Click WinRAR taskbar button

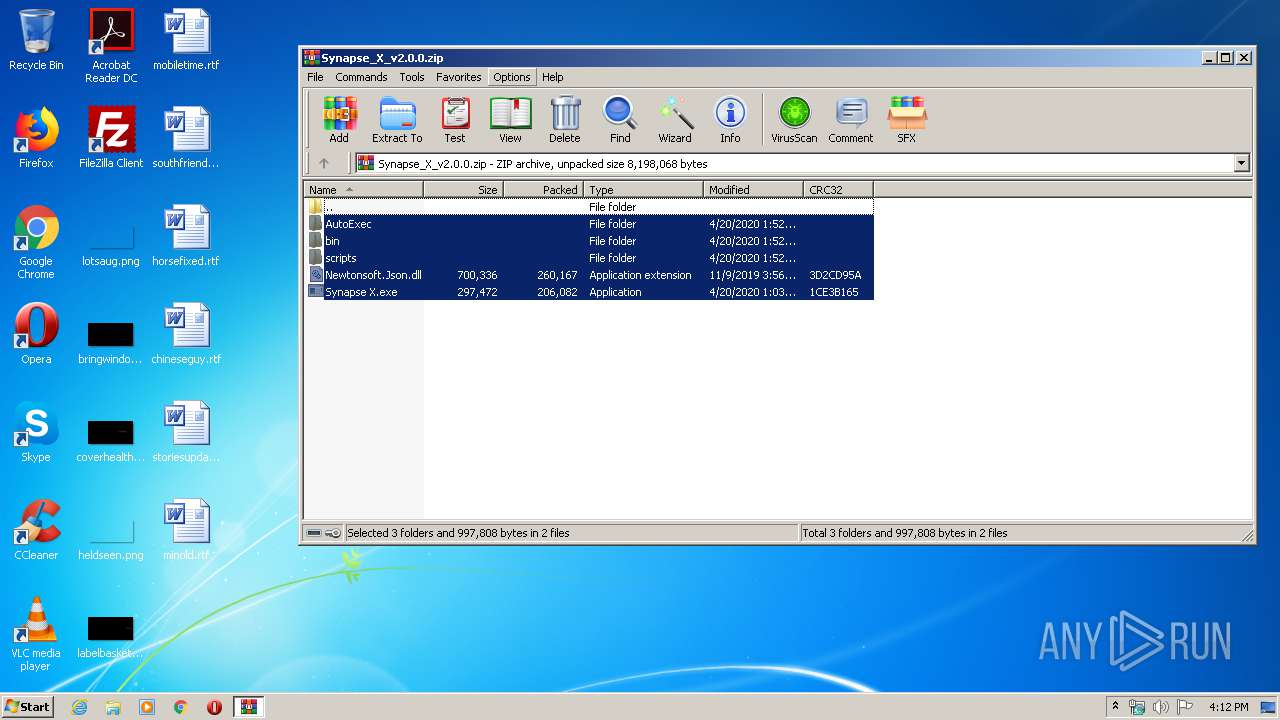point(248,707)
